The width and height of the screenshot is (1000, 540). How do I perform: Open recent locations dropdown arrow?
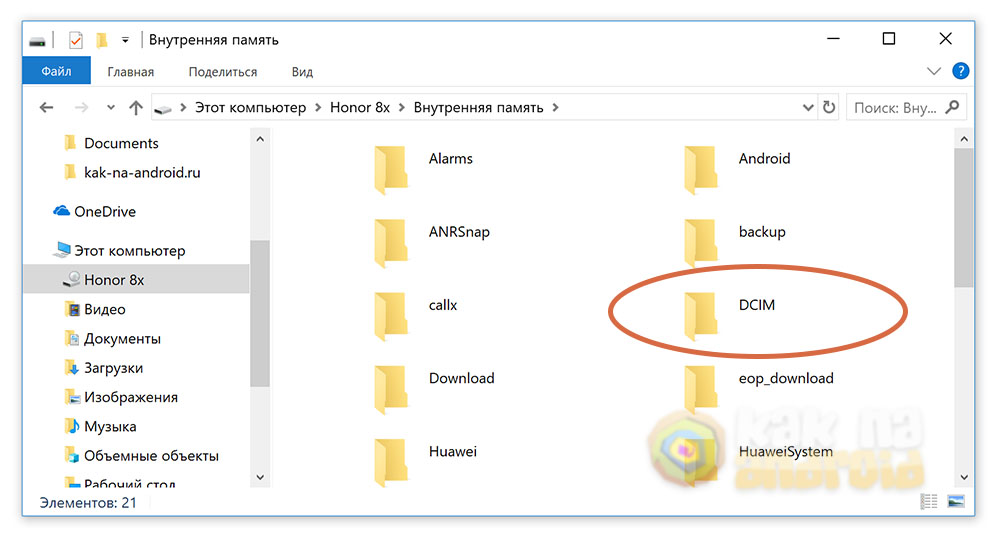[111, 108]
